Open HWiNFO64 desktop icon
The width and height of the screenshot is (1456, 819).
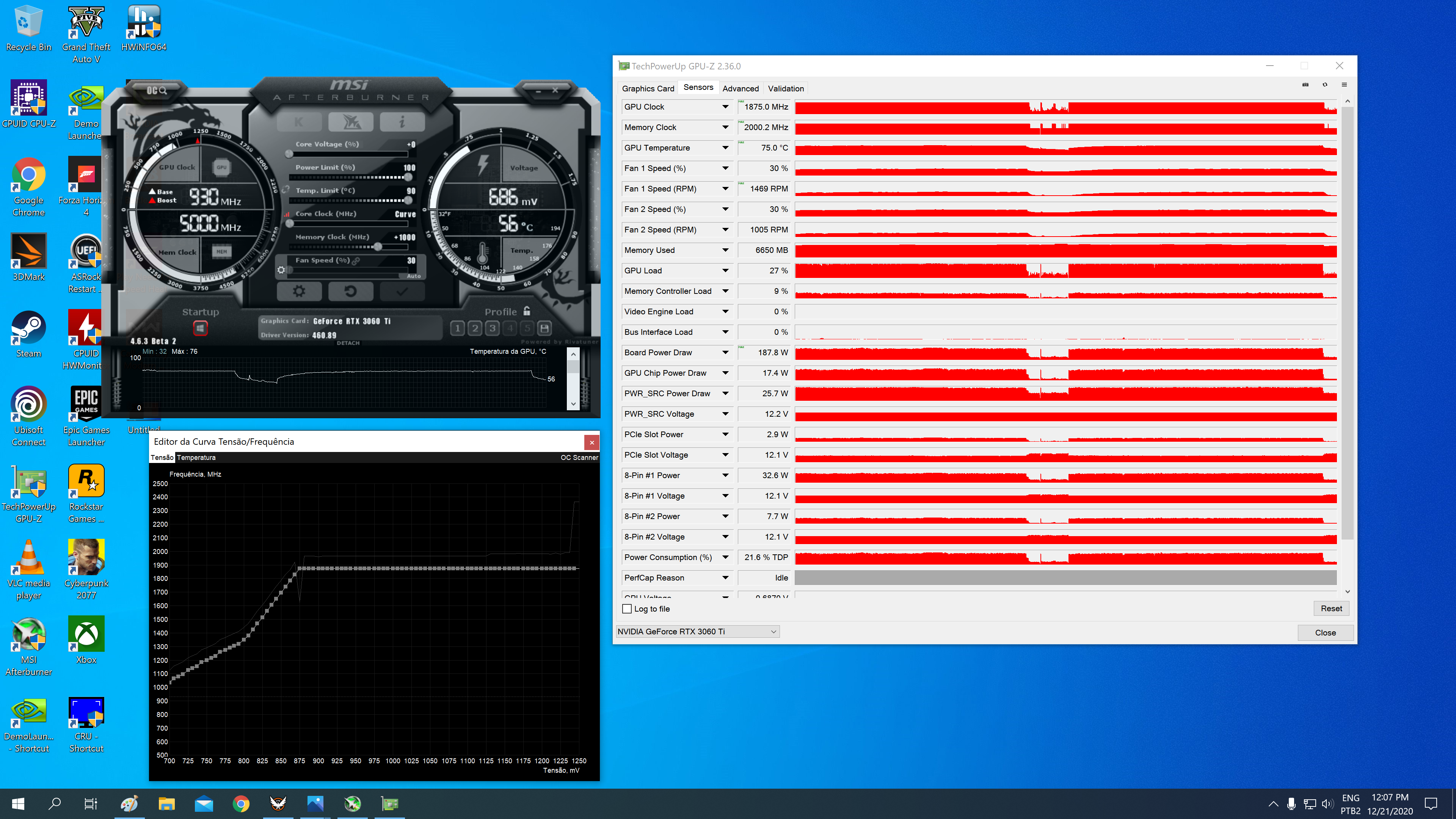144,28
